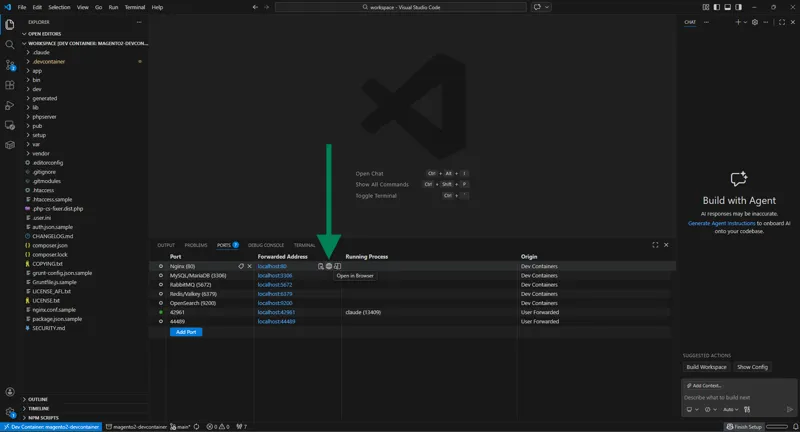Open the Selection menu
Viewport: 800px width, 432px height.
59,7
